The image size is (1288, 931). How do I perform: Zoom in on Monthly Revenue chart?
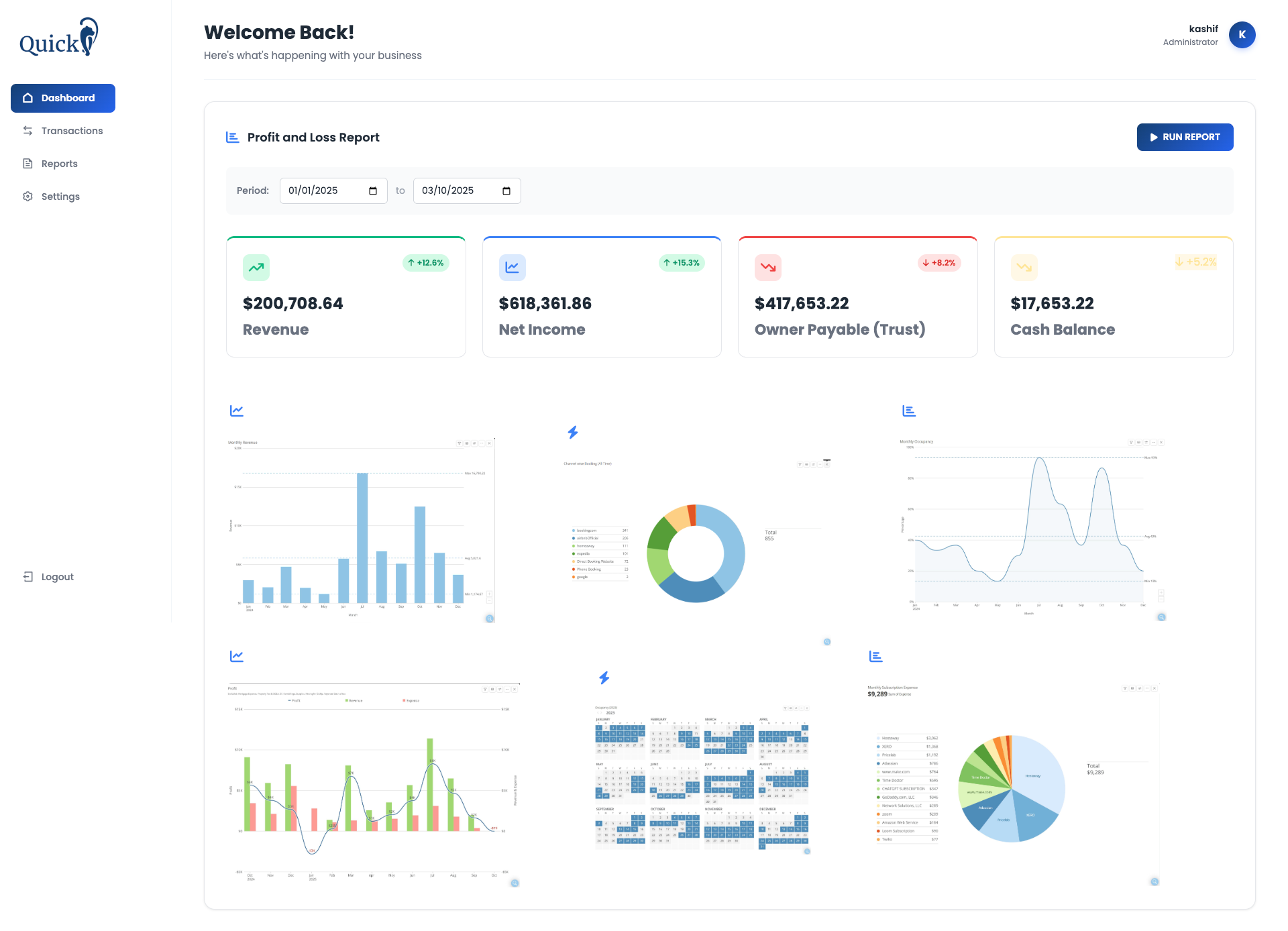[489, 594]
